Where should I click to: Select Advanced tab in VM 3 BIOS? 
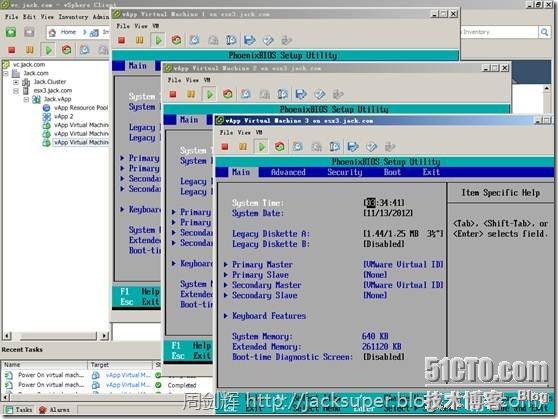[288, 172]
